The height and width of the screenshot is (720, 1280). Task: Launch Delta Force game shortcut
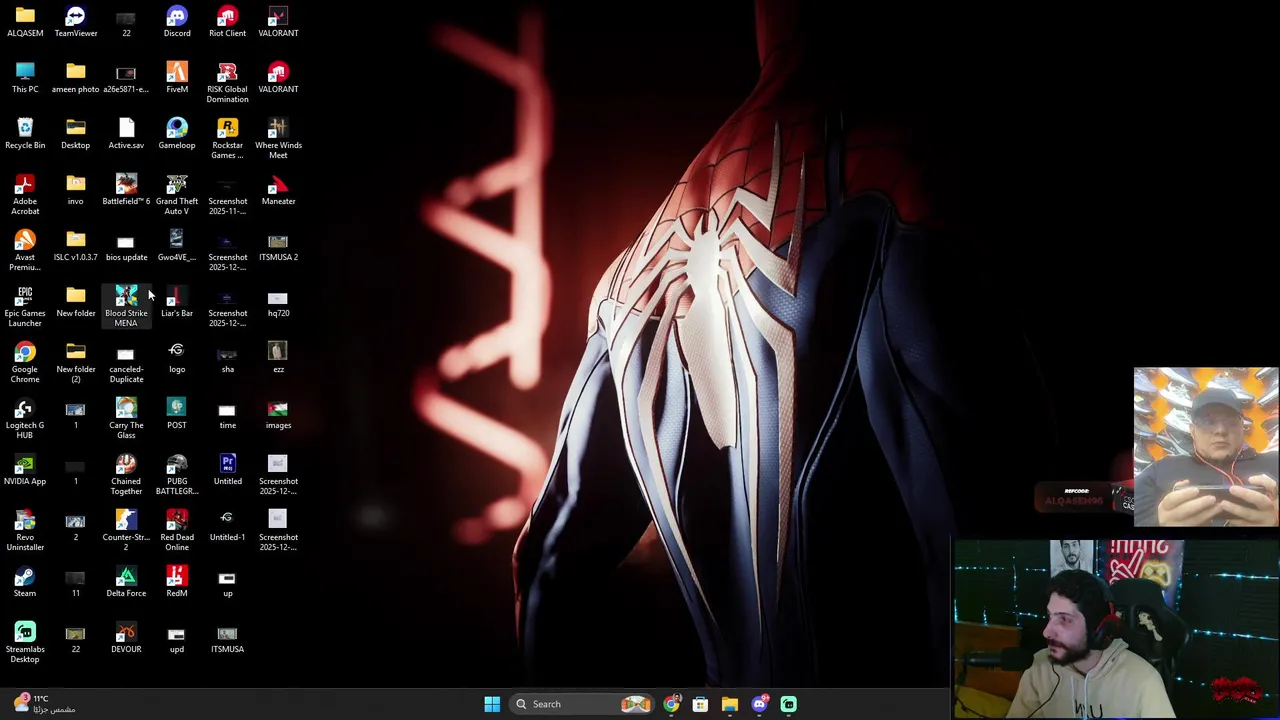coord(126,581)
